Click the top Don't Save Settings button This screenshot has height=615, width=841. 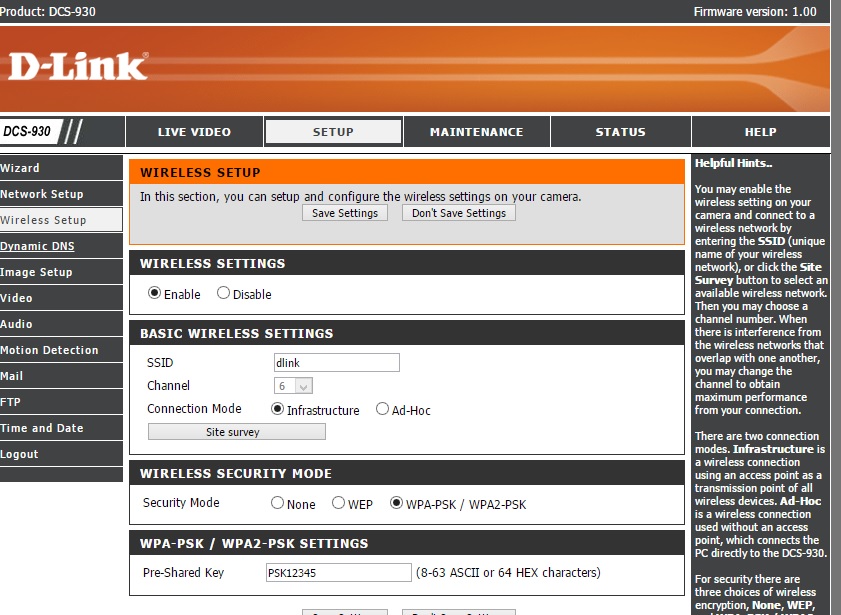pos(459,213)
